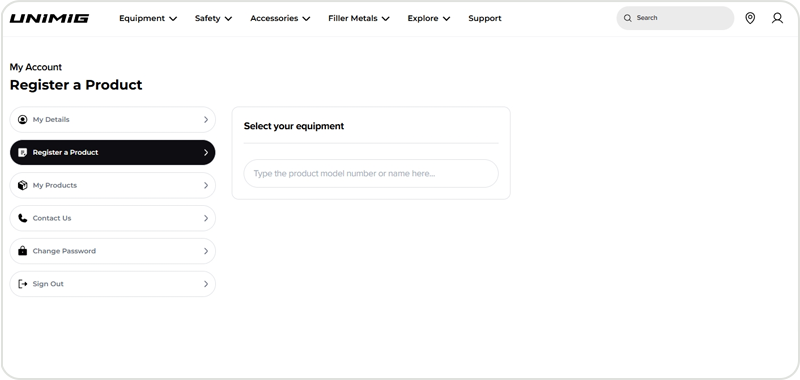This screenshot has height=380, width=800.
Task: Click the My Products box icon
Action: coord(22,185)
